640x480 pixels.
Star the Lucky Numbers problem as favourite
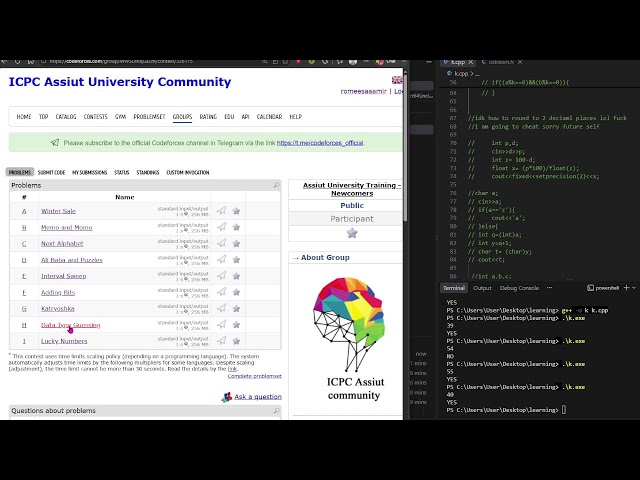pos(236,341)
